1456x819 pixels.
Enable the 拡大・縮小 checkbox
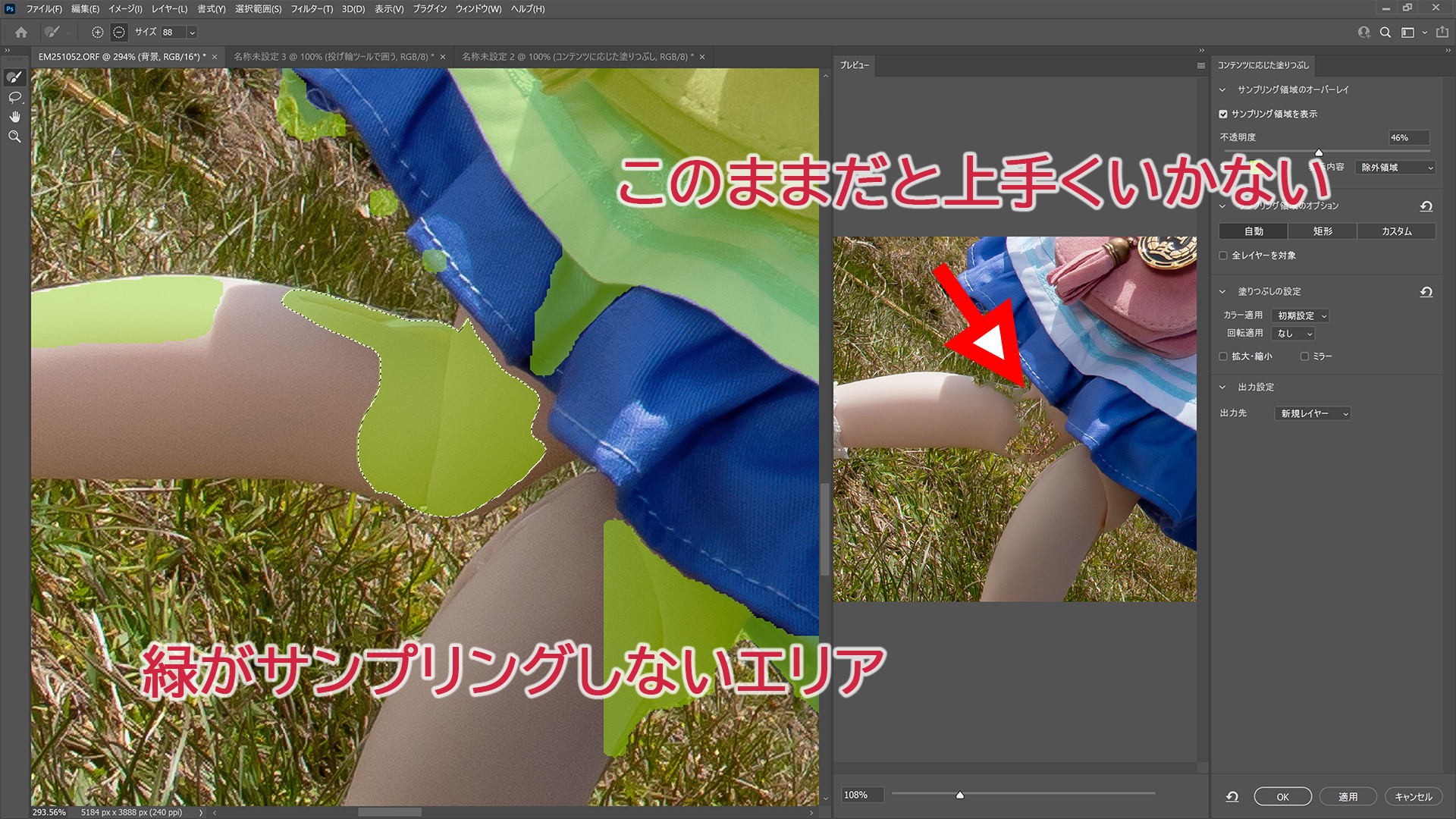coord(1223,356)
